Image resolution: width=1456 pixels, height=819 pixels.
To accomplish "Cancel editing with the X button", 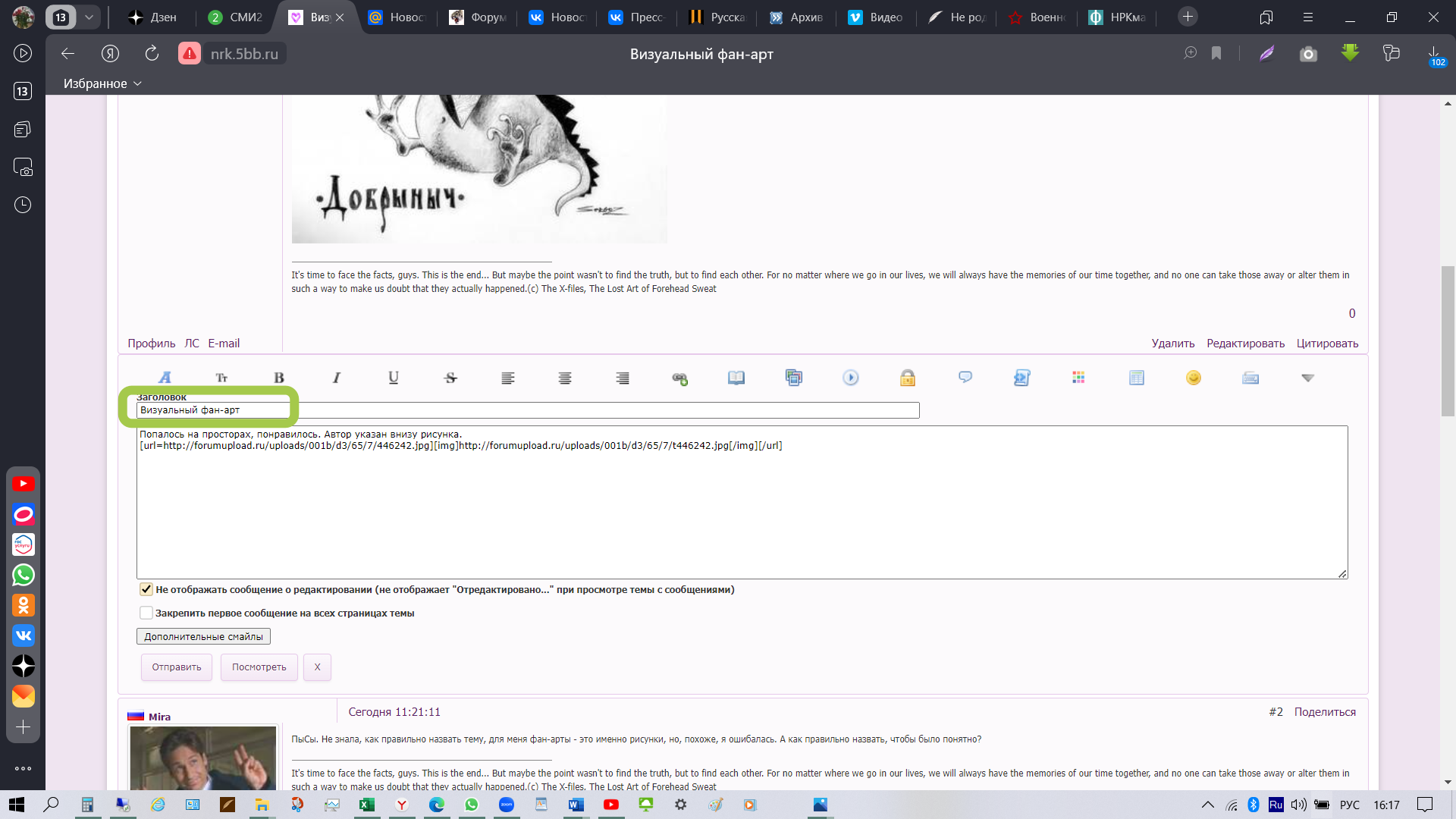I will (x=317, y=667).
